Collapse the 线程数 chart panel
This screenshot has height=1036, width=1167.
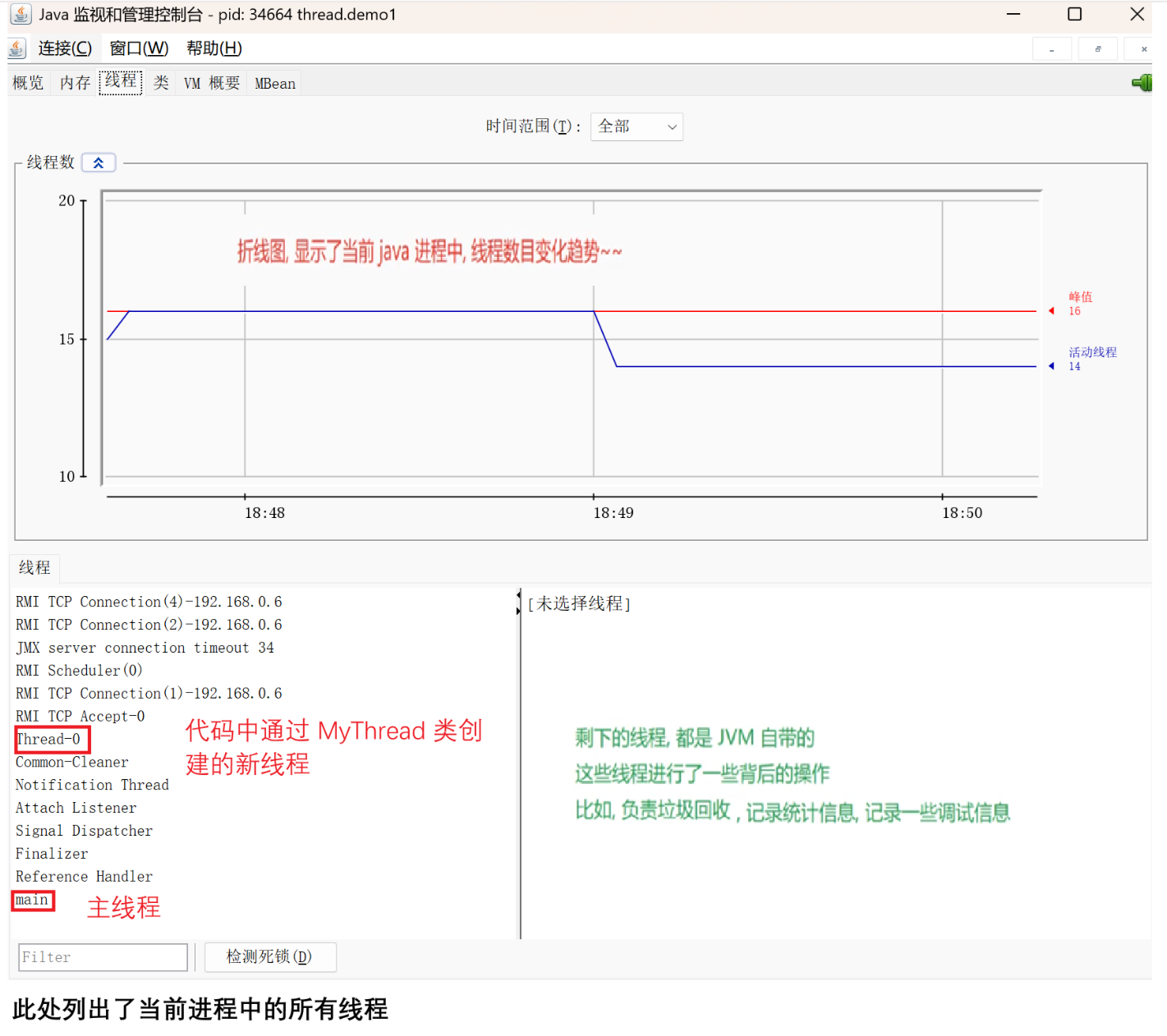(x=99, y=163)
